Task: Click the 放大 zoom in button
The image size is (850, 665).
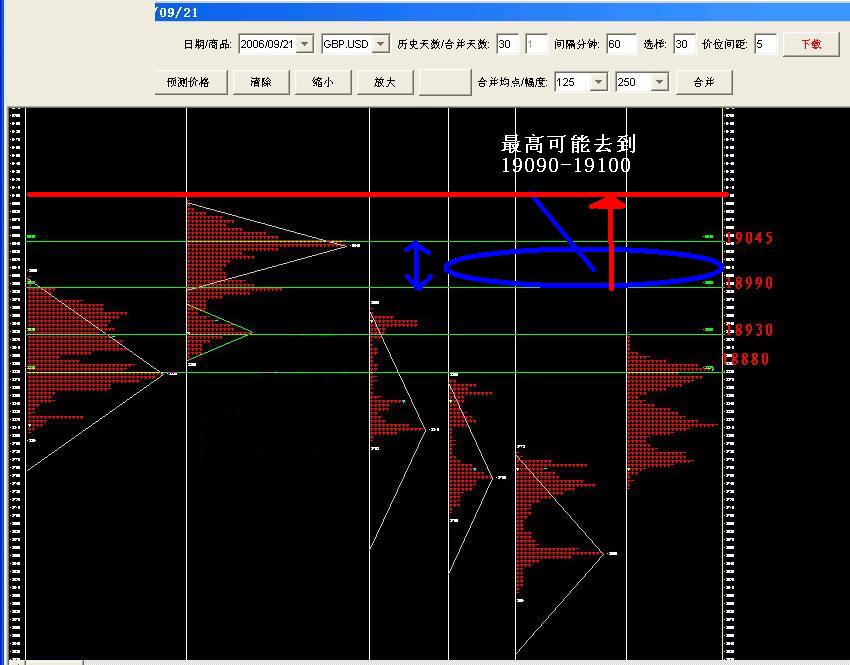Action: pos(384,82)
